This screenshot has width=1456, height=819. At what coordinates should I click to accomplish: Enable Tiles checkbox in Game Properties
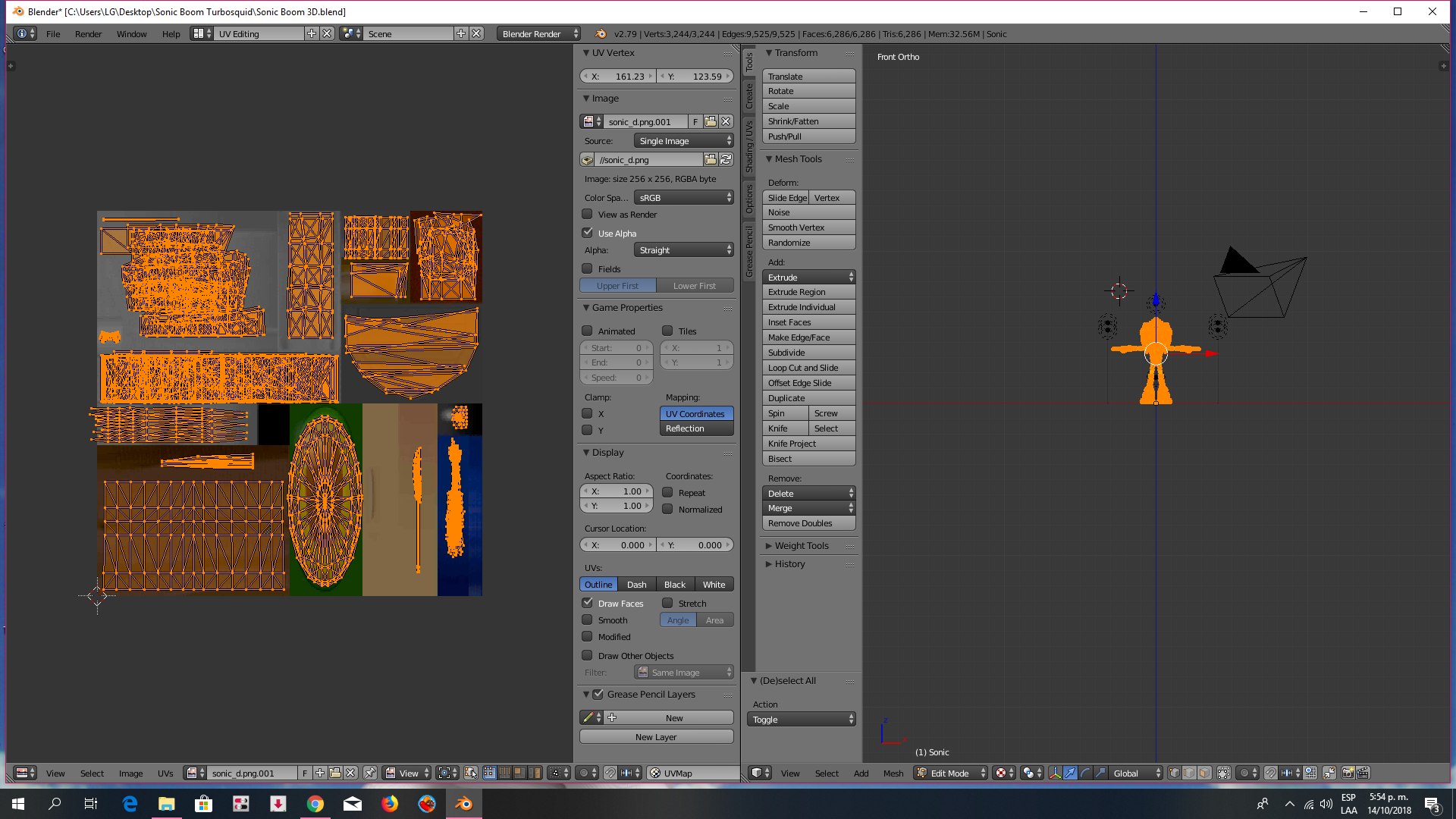tap(667, 331)
